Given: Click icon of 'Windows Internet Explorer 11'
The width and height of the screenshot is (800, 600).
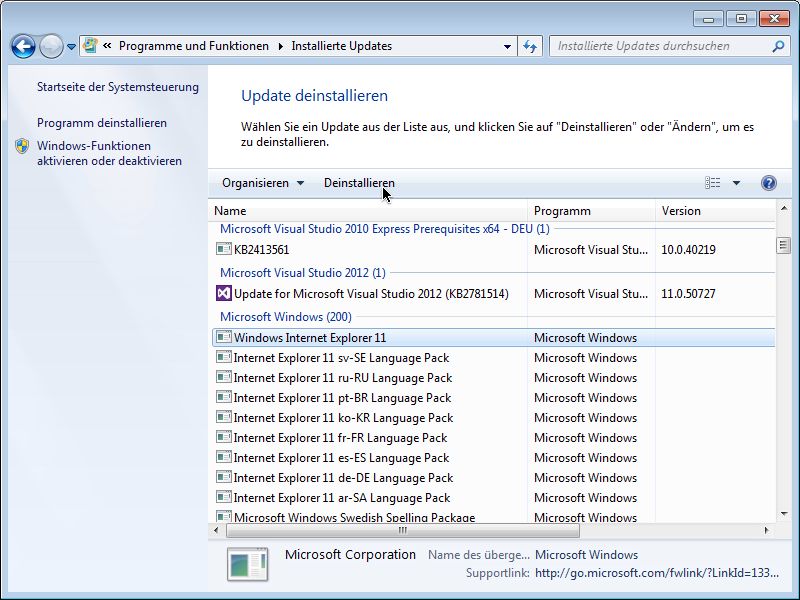Looking at the screenshot, I should (x=223, y=337).
